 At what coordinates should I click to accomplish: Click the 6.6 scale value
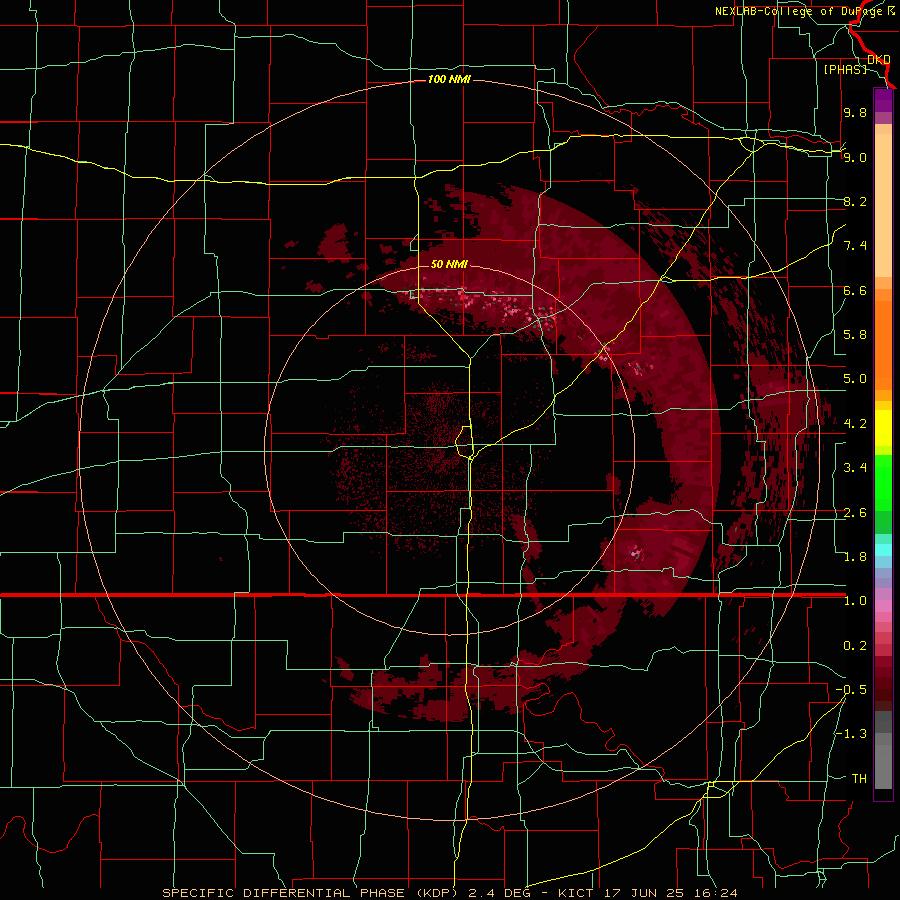[x=855, y=290]
